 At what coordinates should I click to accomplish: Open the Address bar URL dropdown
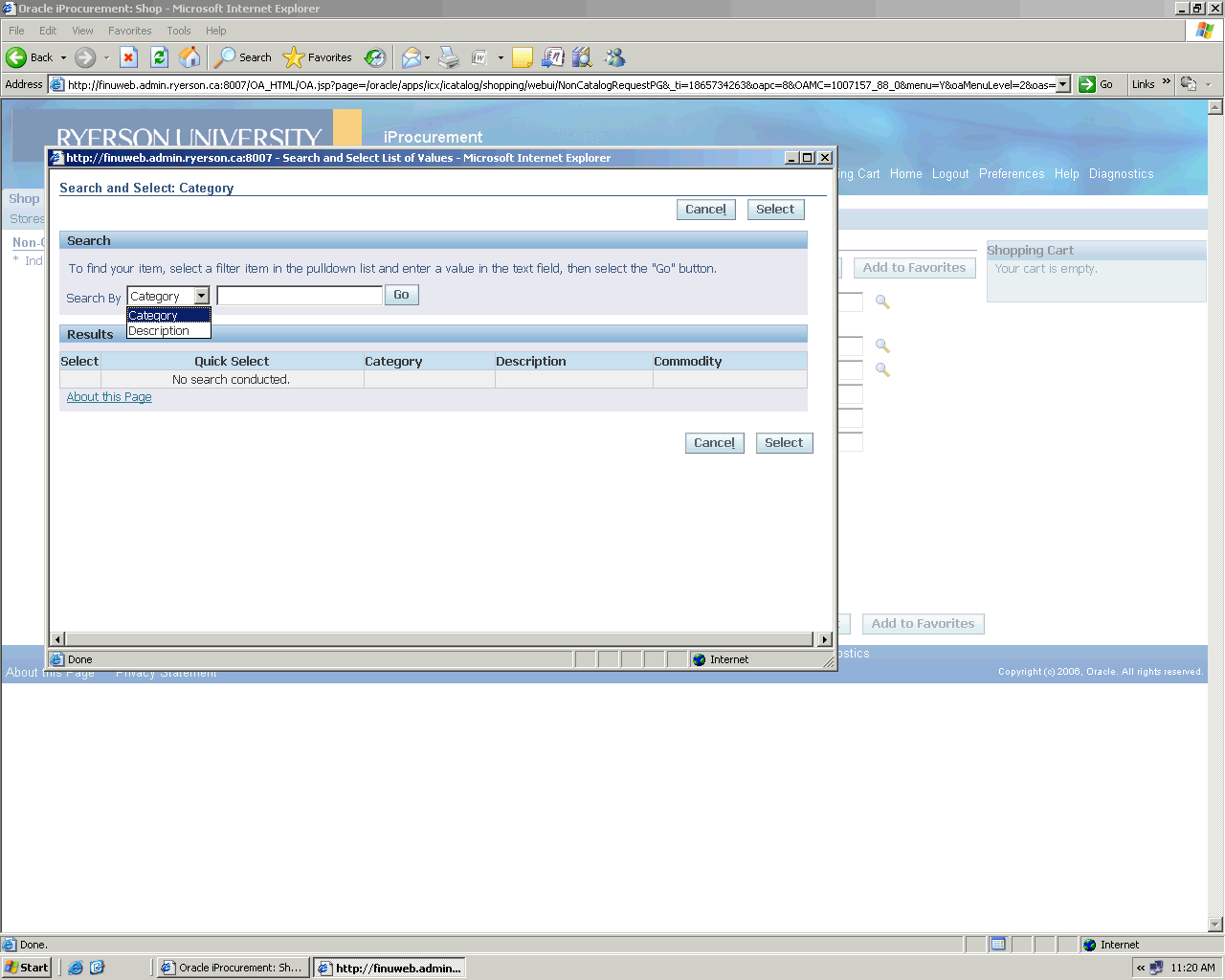pyautogui.click(x=1062, y=84)
